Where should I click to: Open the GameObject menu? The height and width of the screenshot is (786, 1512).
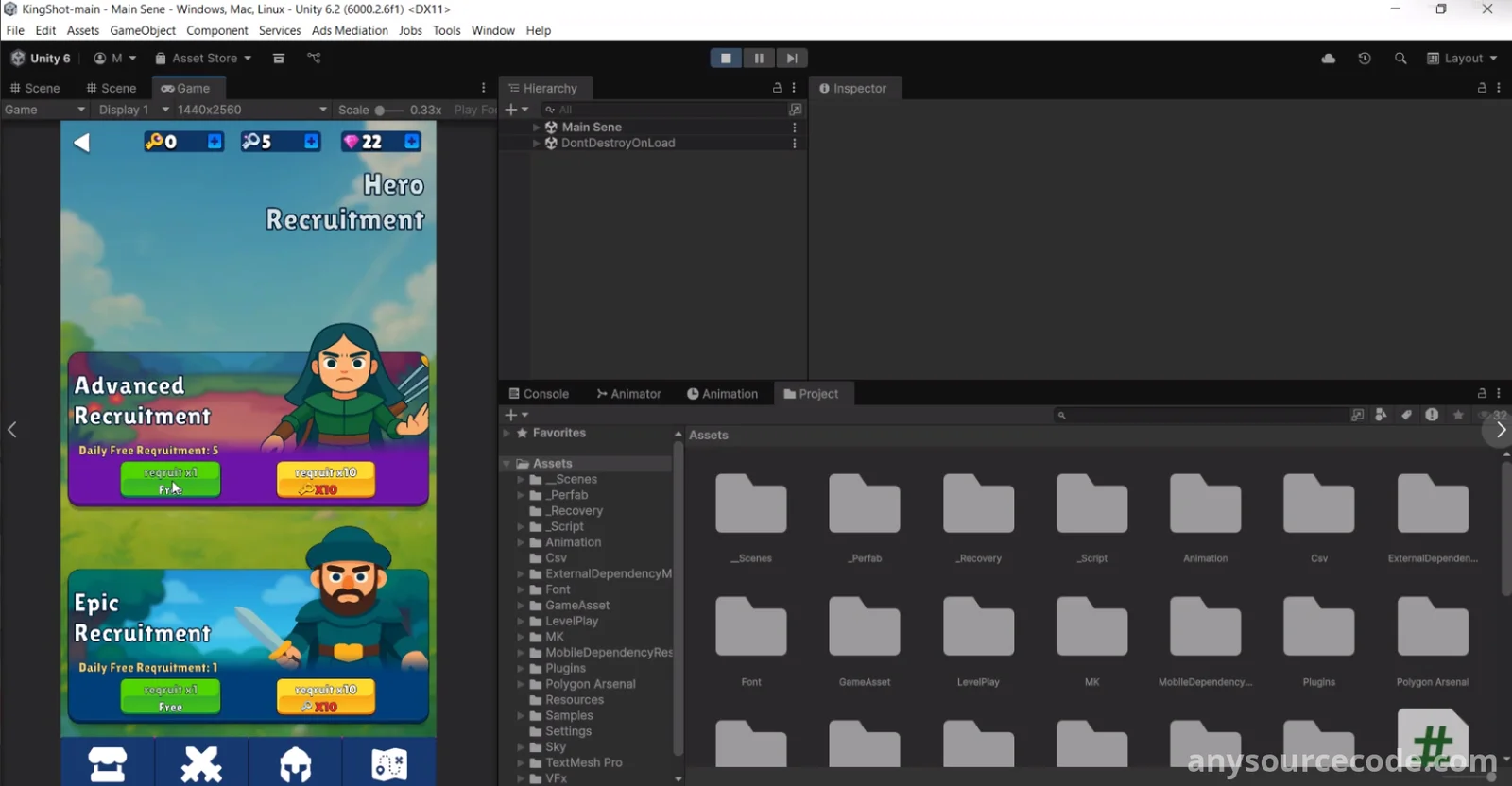pyautogui.click(x=143, y=30)
